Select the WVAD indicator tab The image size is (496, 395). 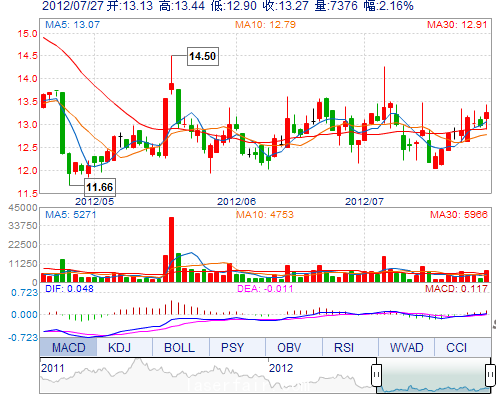coord(406,347)
